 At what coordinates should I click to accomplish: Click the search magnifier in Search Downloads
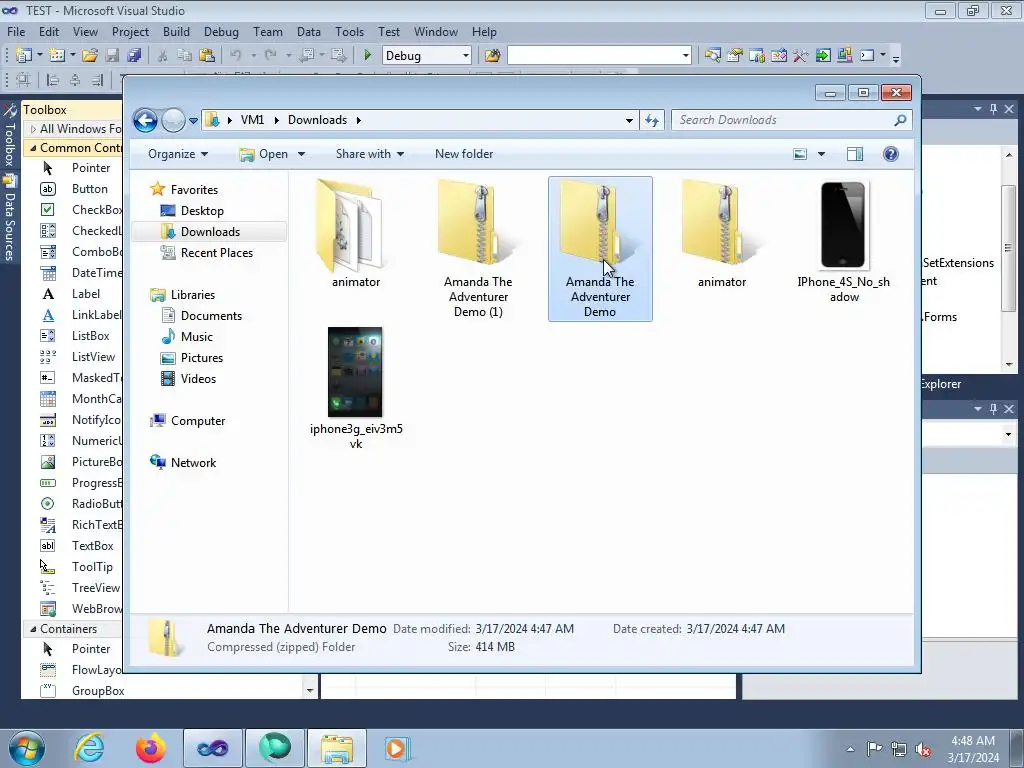point(900,120)
